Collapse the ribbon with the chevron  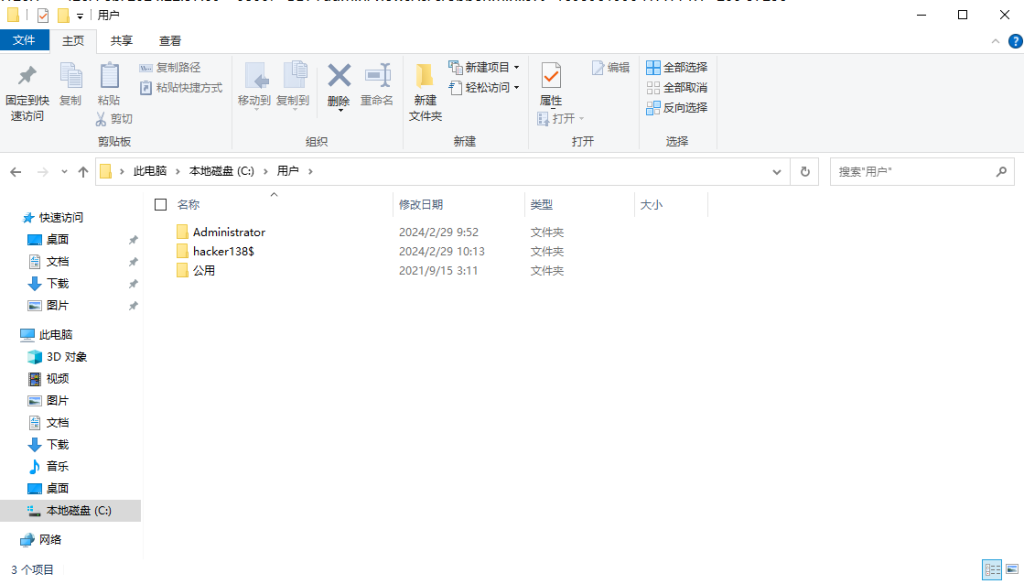pos(994,41)
